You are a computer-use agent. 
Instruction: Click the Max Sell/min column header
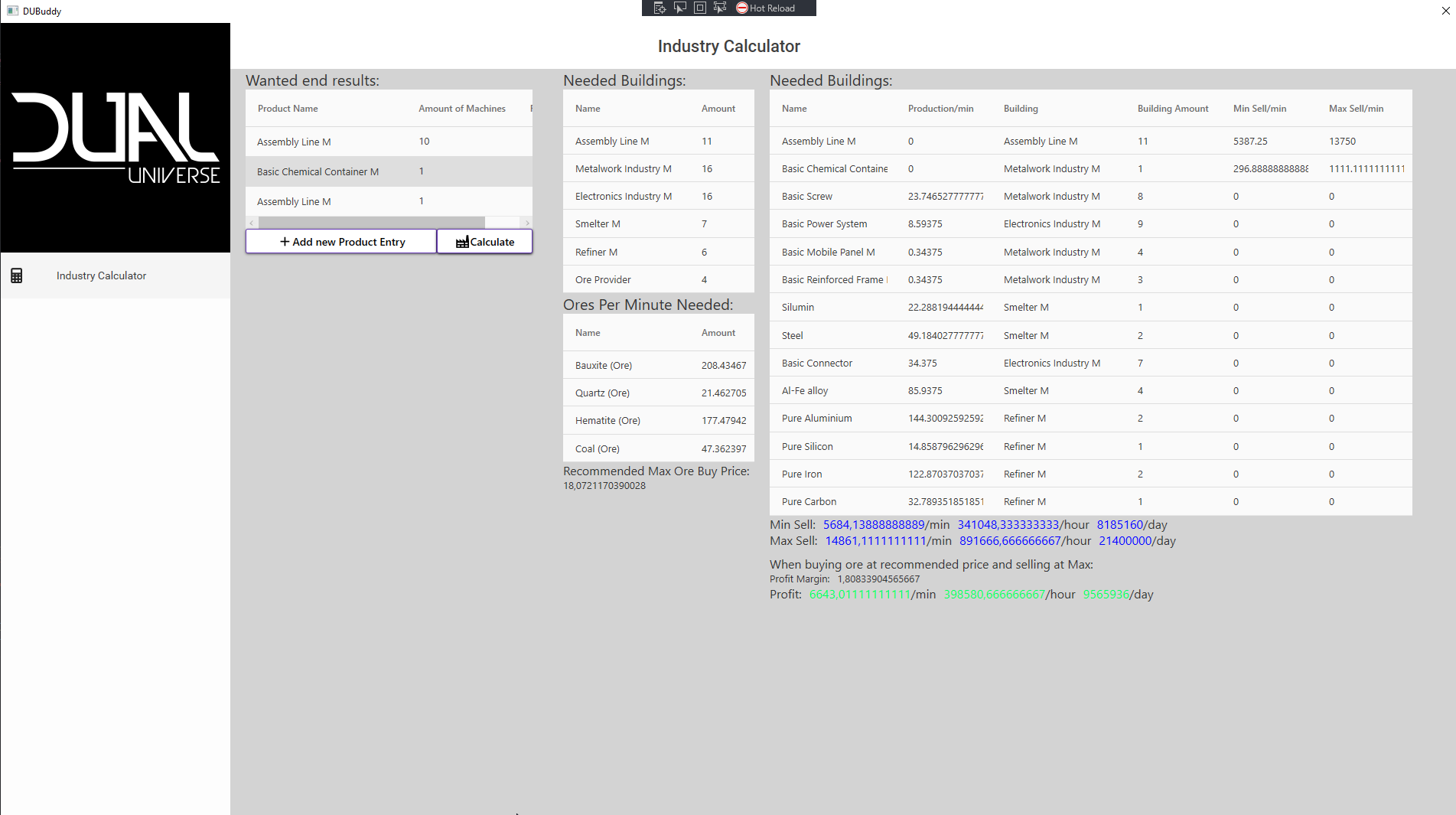click(1356, 109)
